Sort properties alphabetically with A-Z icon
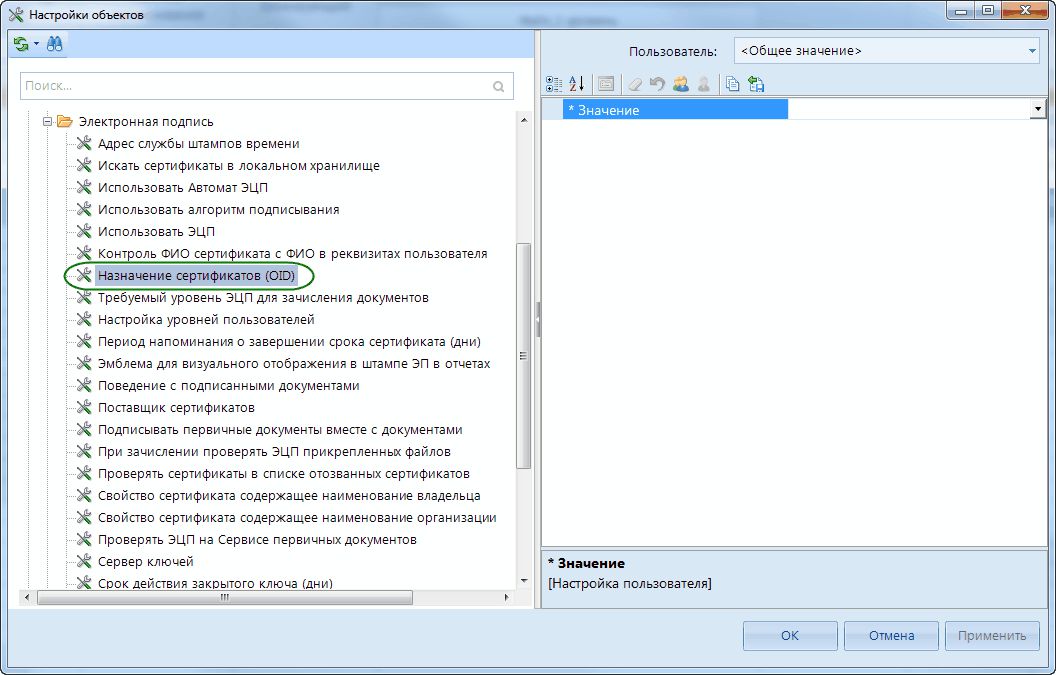This screenshot has width=1056, height=675. [x=576, y=84]
